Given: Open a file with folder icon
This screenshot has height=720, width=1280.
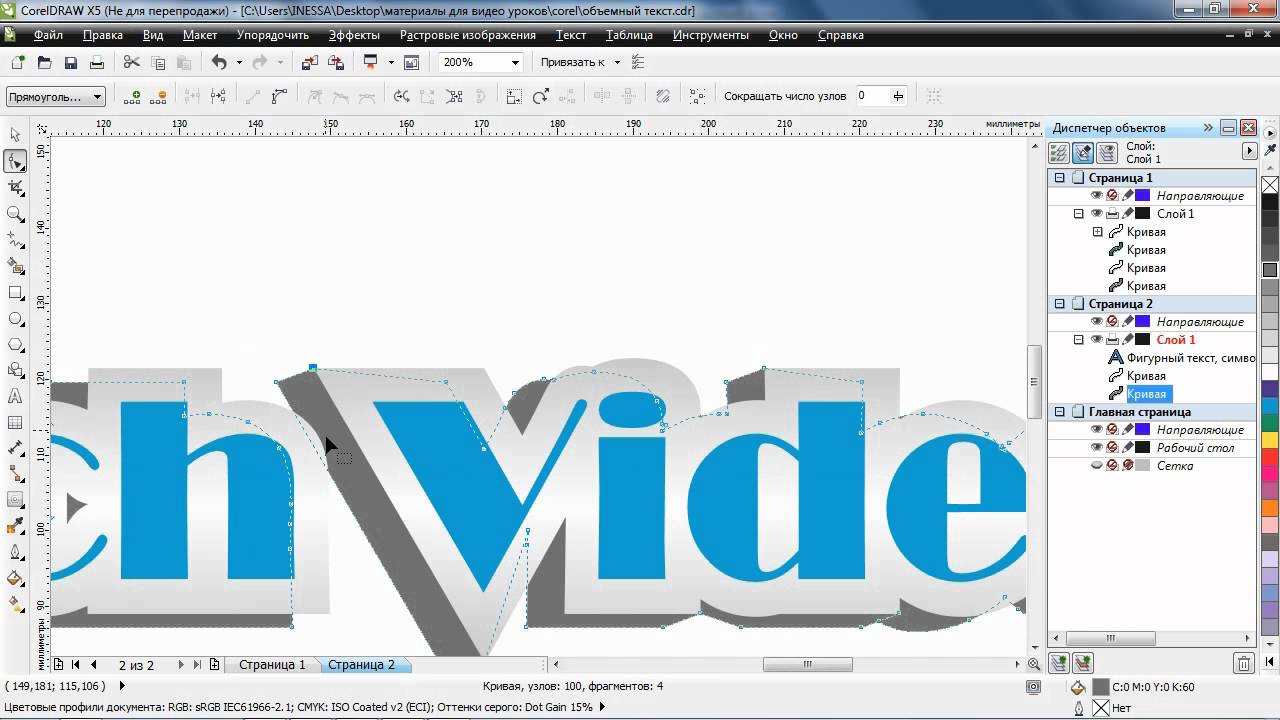Looking at the screenshot, I should coord(44,62).
